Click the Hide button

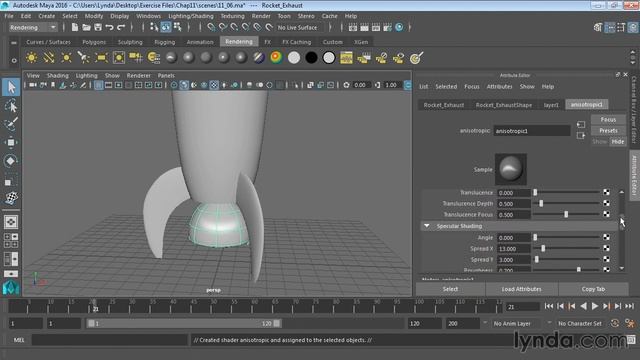pyautogui.click(x=618, y=142)
